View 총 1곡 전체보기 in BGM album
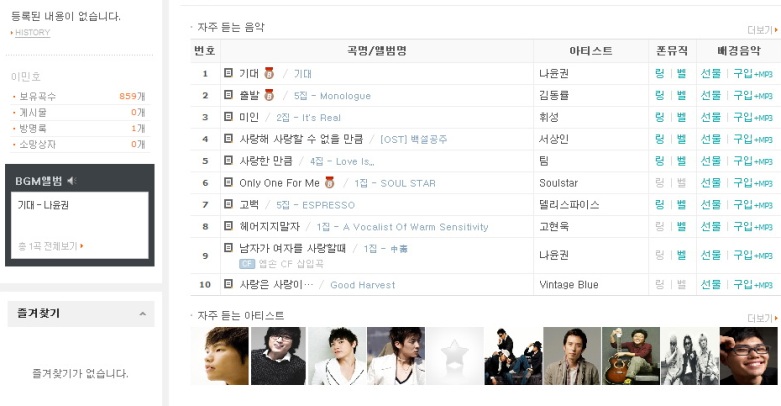The image size is (781, 406). [50, 246]
